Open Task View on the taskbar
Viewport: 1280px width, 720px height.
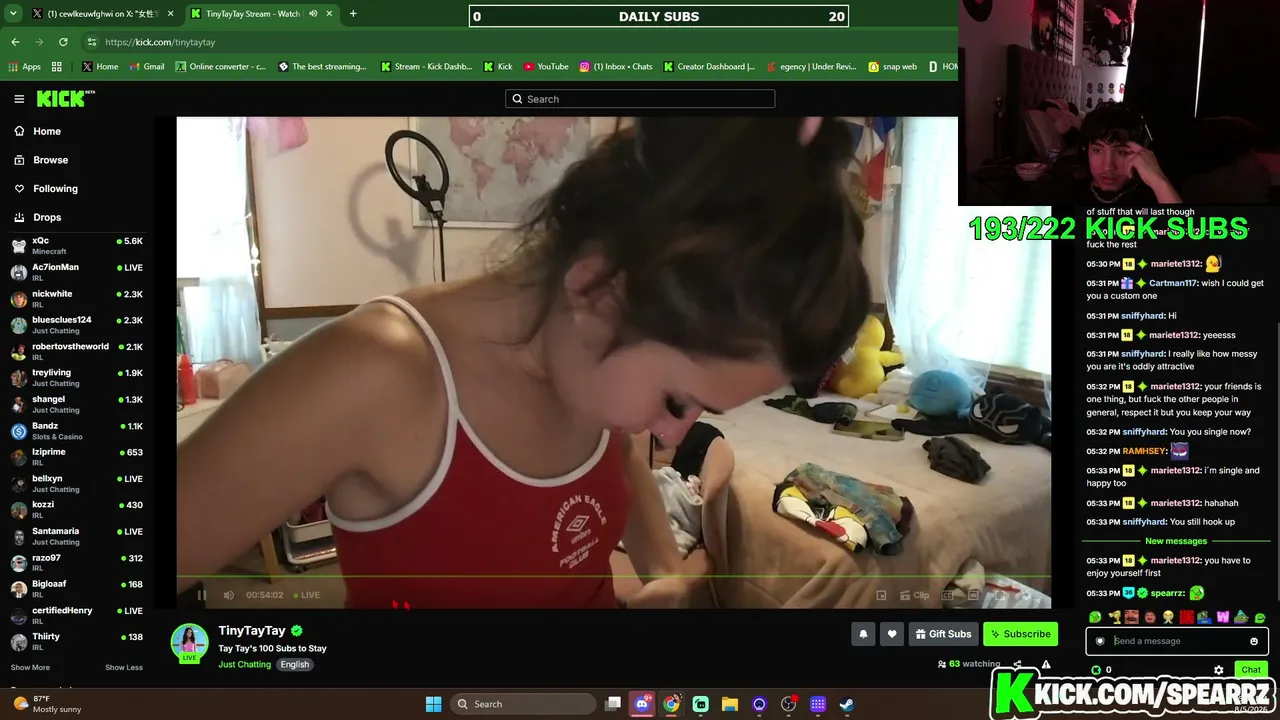pyautogui.click(x=613, y=704)
